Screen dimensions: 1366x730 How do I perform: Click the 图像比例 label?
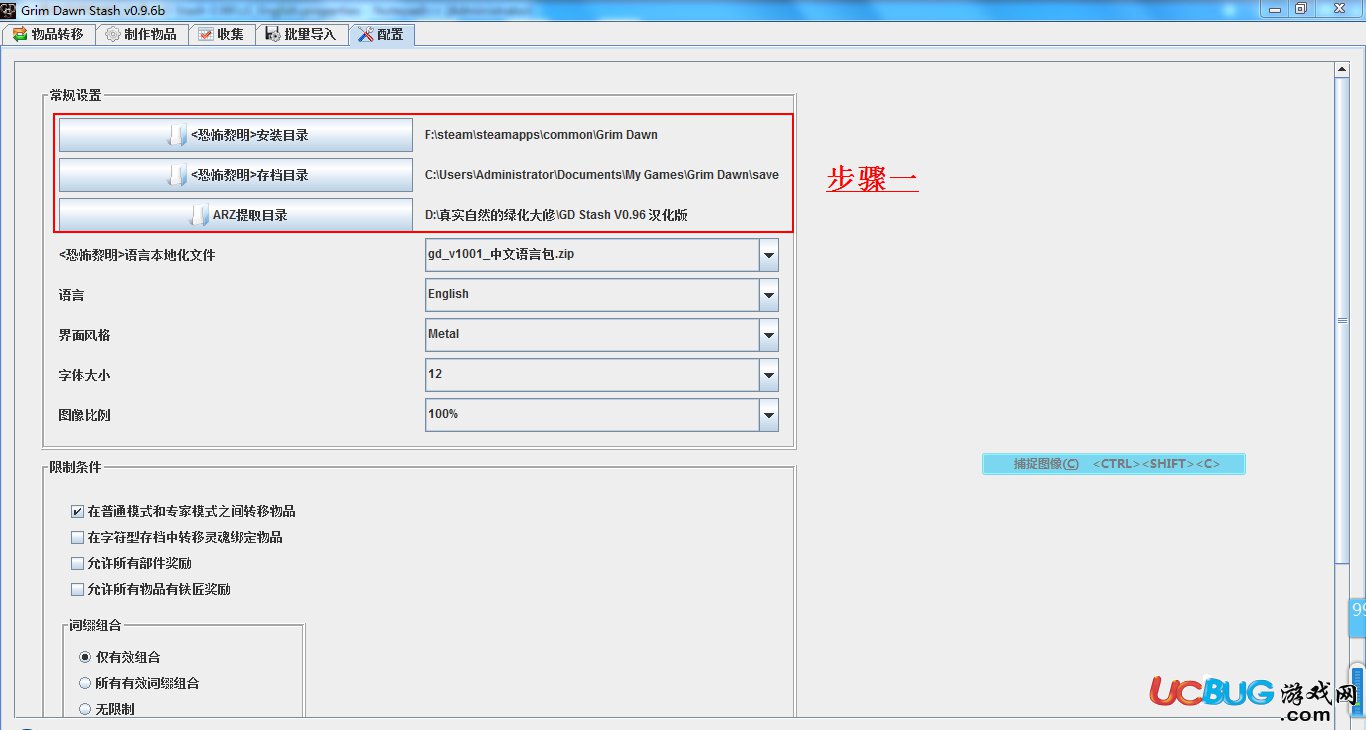tap(85, 415)
